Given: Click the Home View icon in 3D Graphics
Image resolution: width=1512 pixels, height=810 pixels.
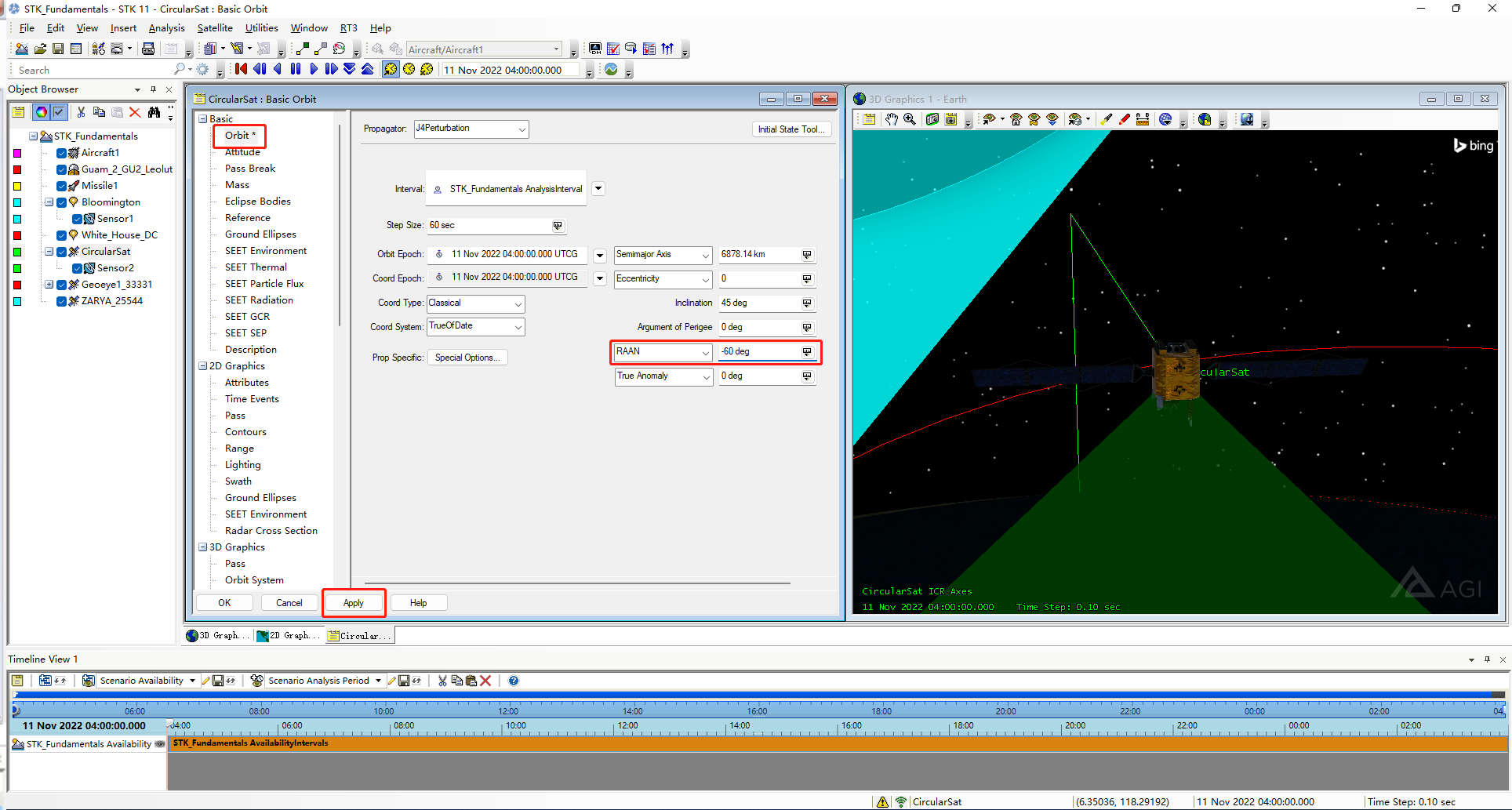Looking at the screenshot, I should point(1015,119).
